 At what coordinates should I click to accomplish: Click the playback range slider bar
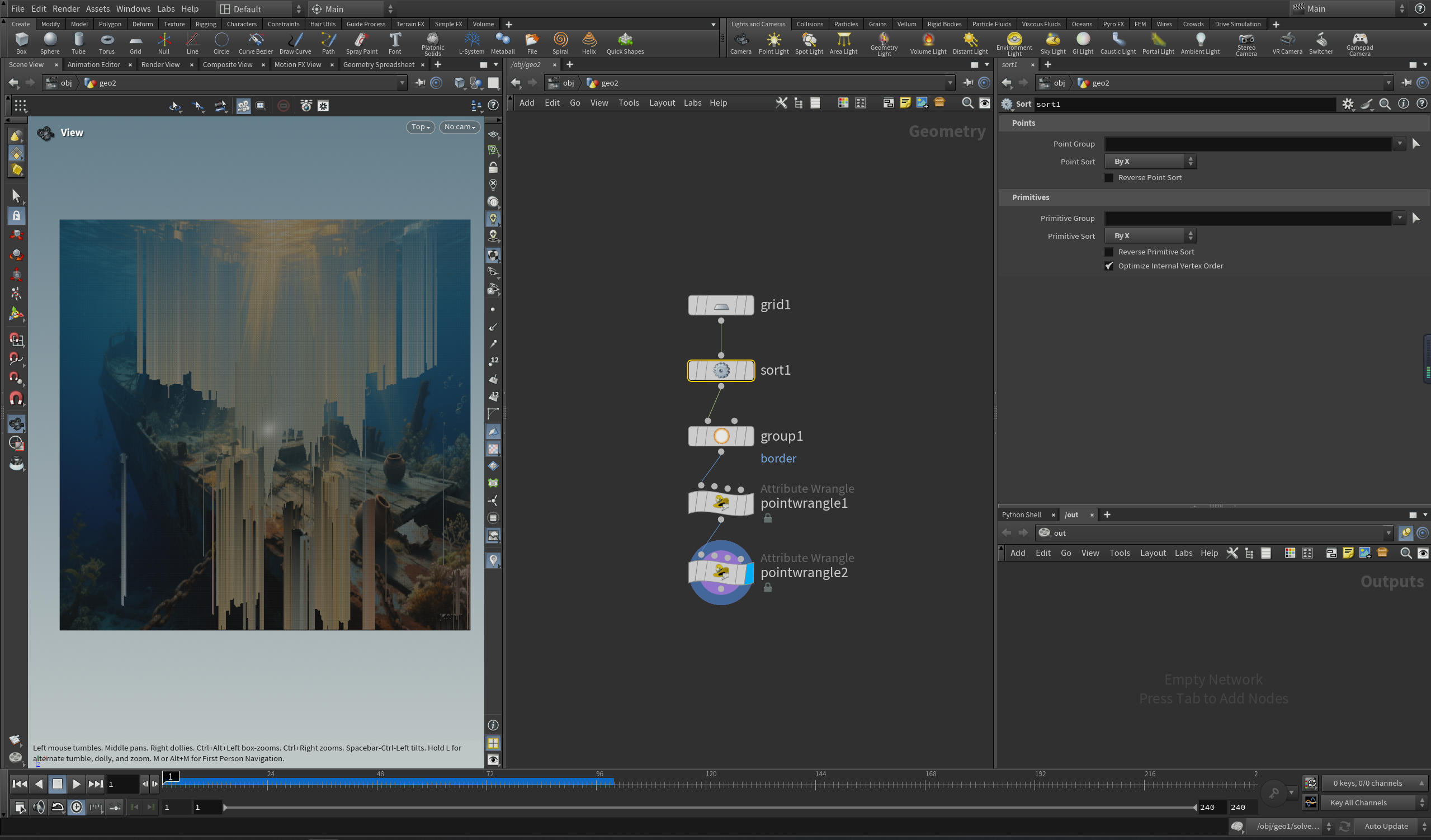710,807
